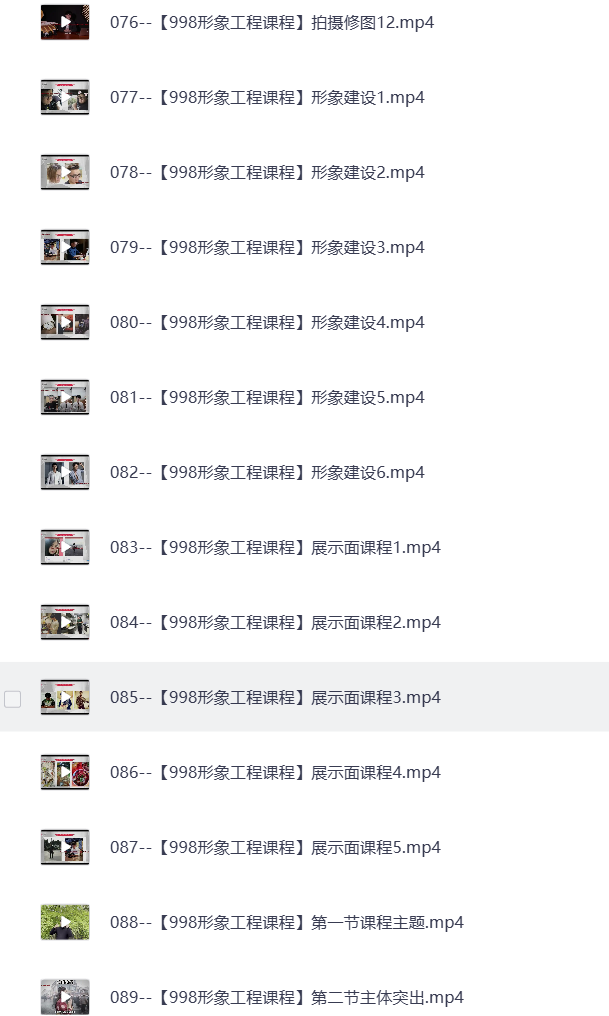This screenshot has height=1016, width=609.
Task: Click thumbnail of 展示面课程4.mp4
Action: point(65,772)
